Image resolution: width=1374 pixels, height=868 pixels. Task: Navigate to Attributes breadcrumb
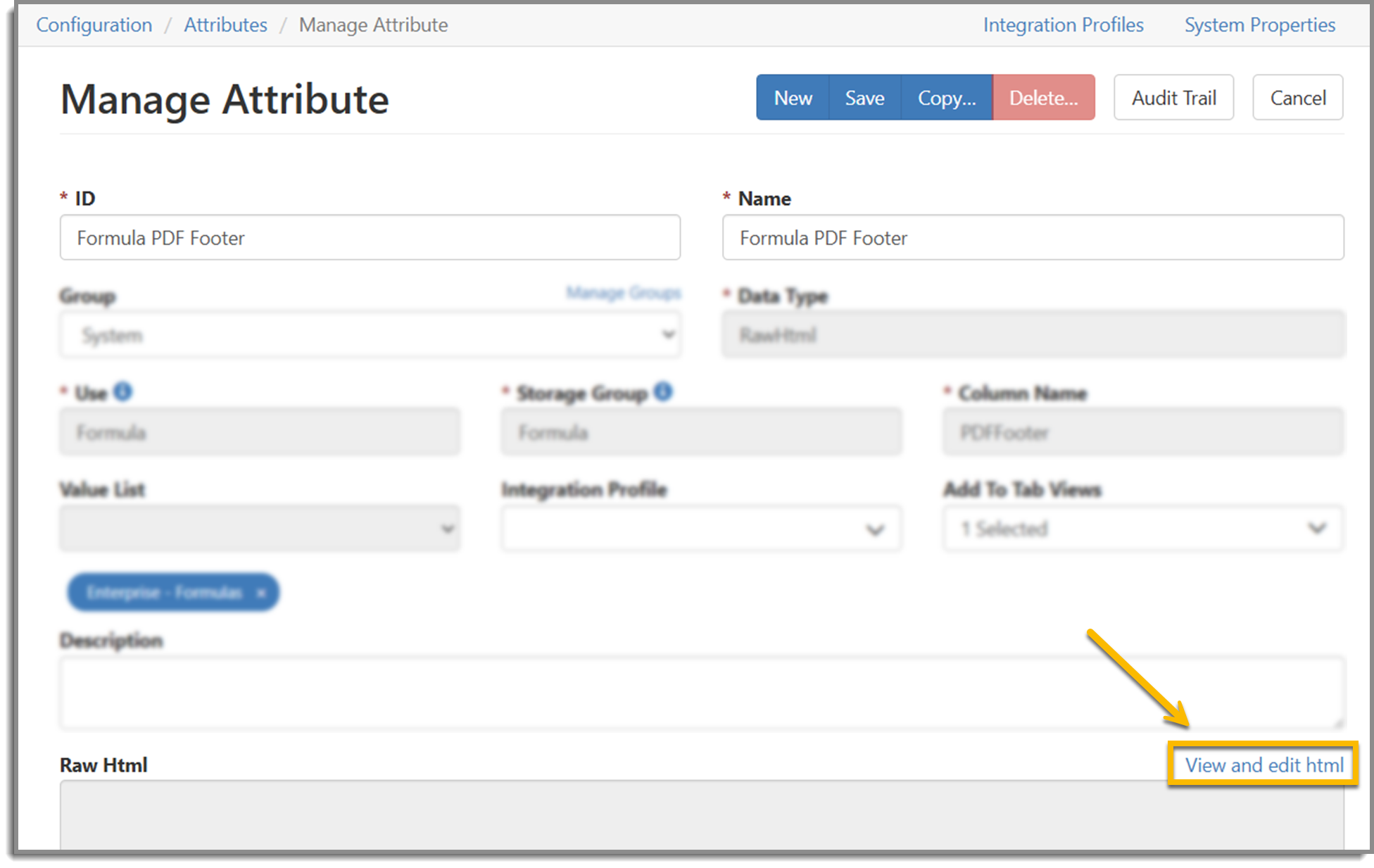pyautogui.click(x=225, y=25)
